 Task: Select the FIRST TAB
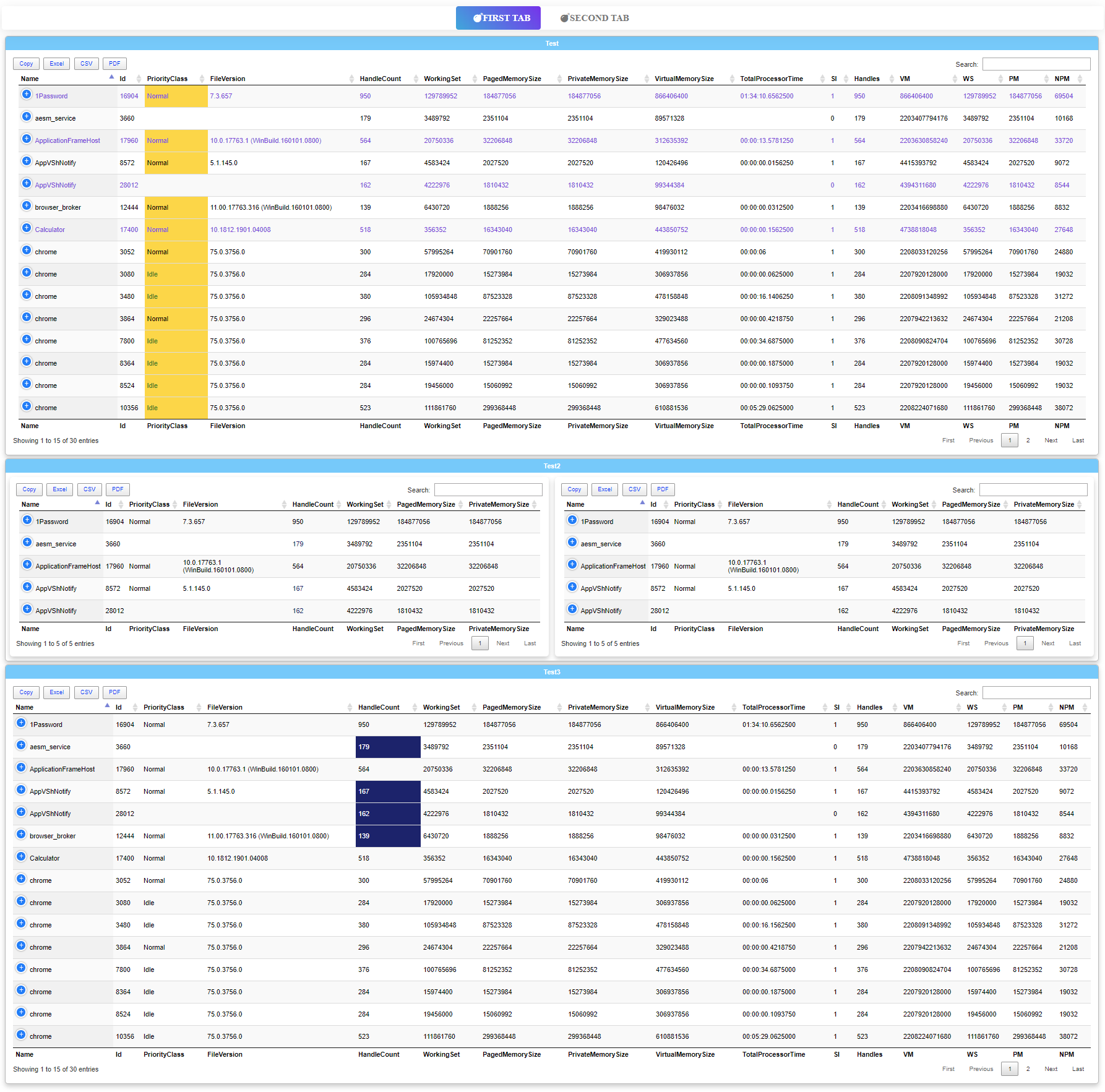(498, 18)
